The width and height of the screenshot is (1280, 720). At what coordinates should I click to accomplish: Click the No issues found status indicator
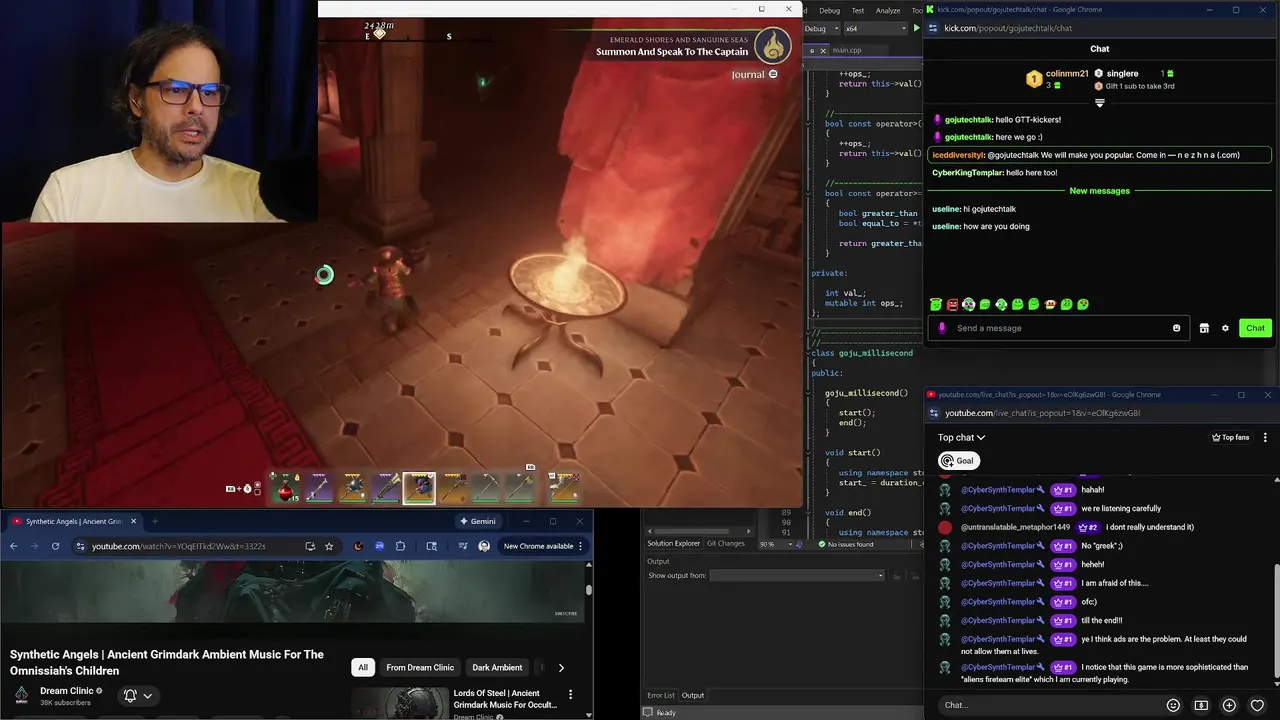846,544
